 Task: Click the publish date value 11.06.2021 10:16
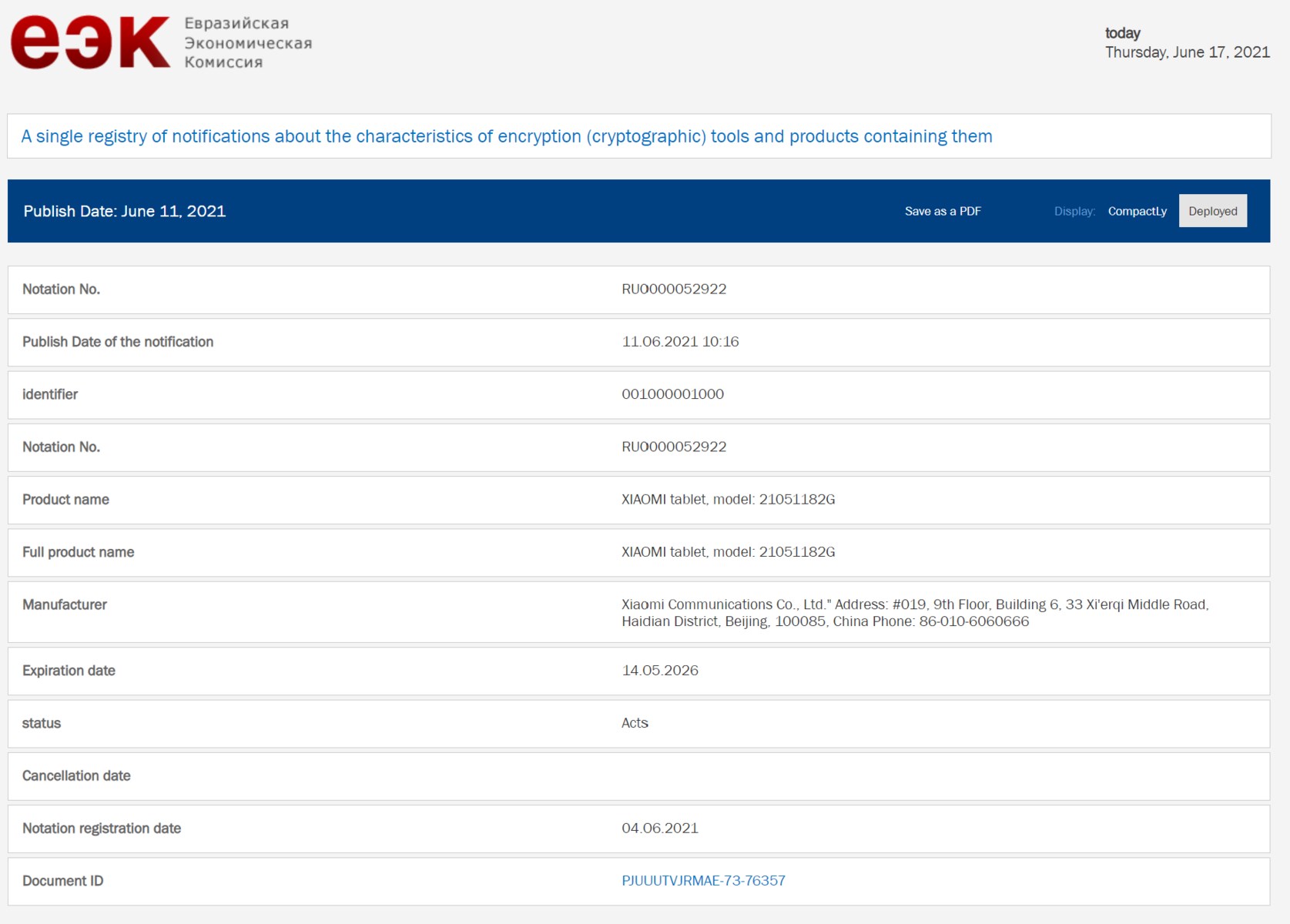point(680,341)
